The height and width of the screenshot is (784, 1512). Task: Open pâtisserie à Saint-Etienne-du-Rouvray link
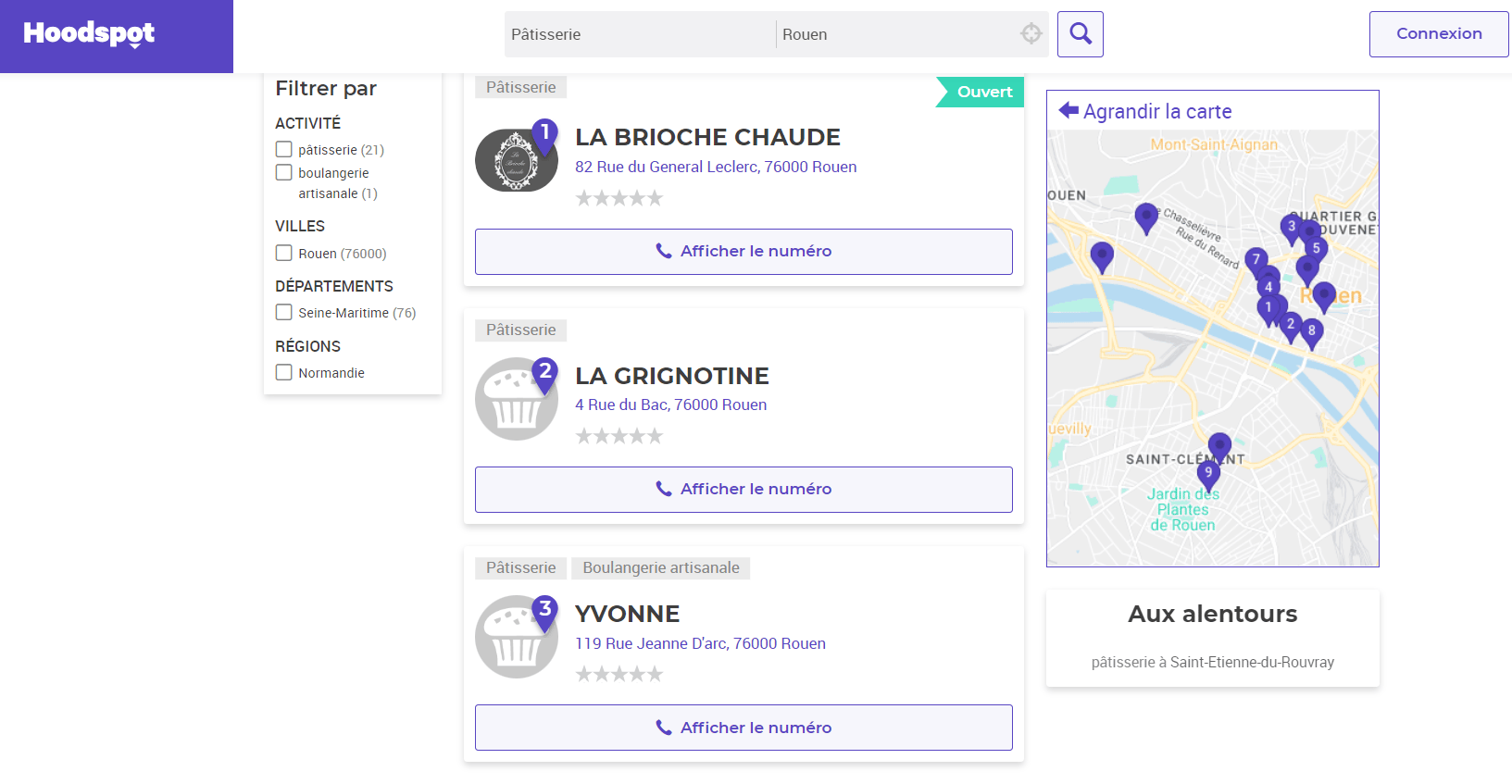pos(1212,662)
